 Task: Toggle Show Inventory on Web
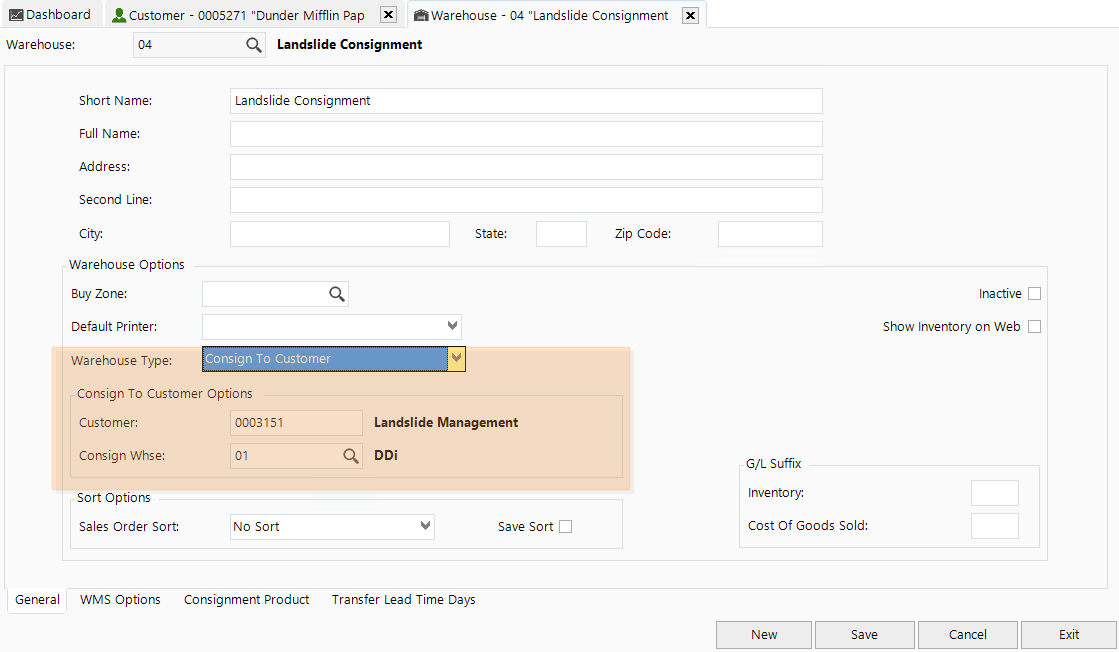1035,326
